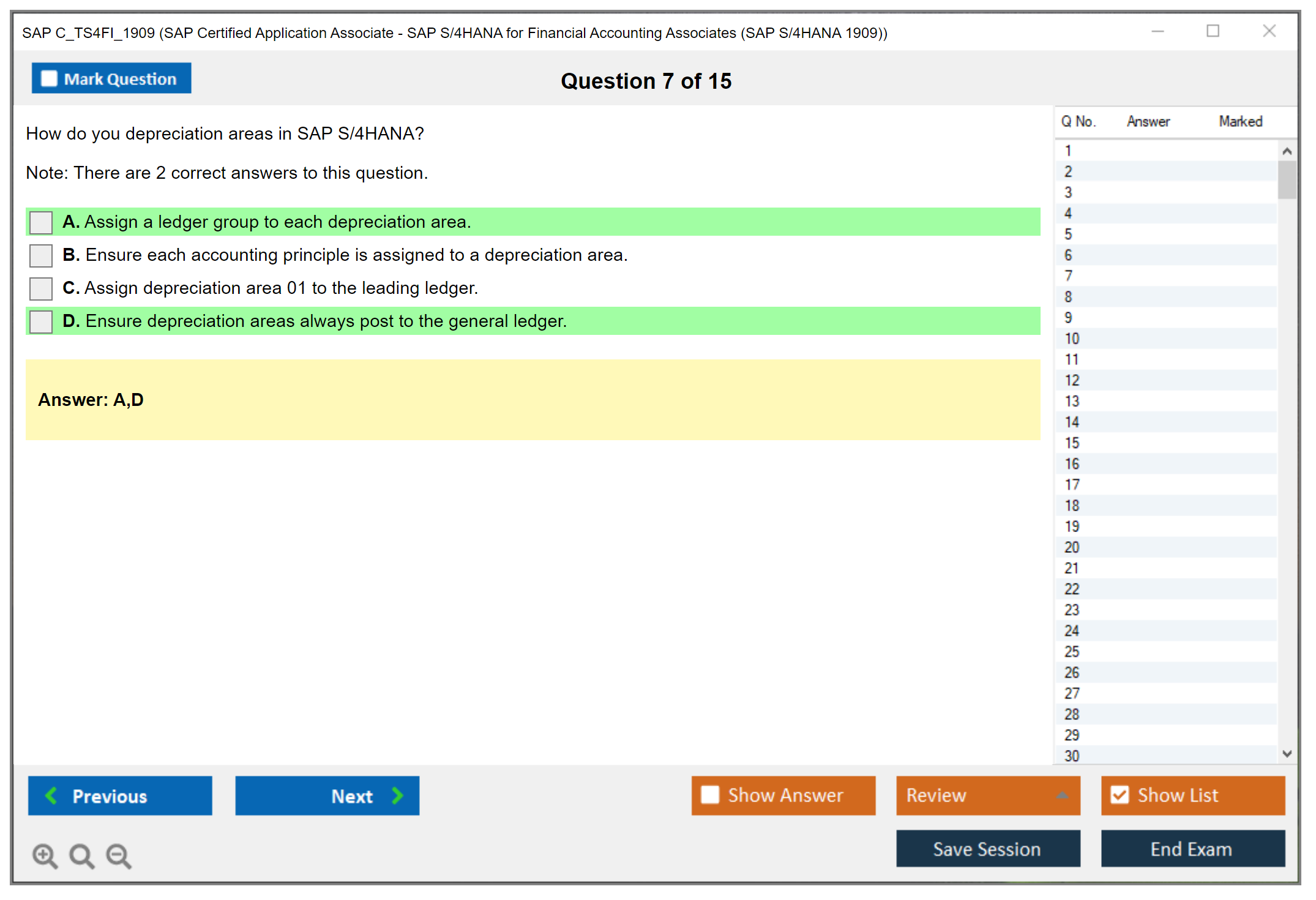1316x900 pixels.
Task: Jump to question 12 in list
Action: (1072, 380)
